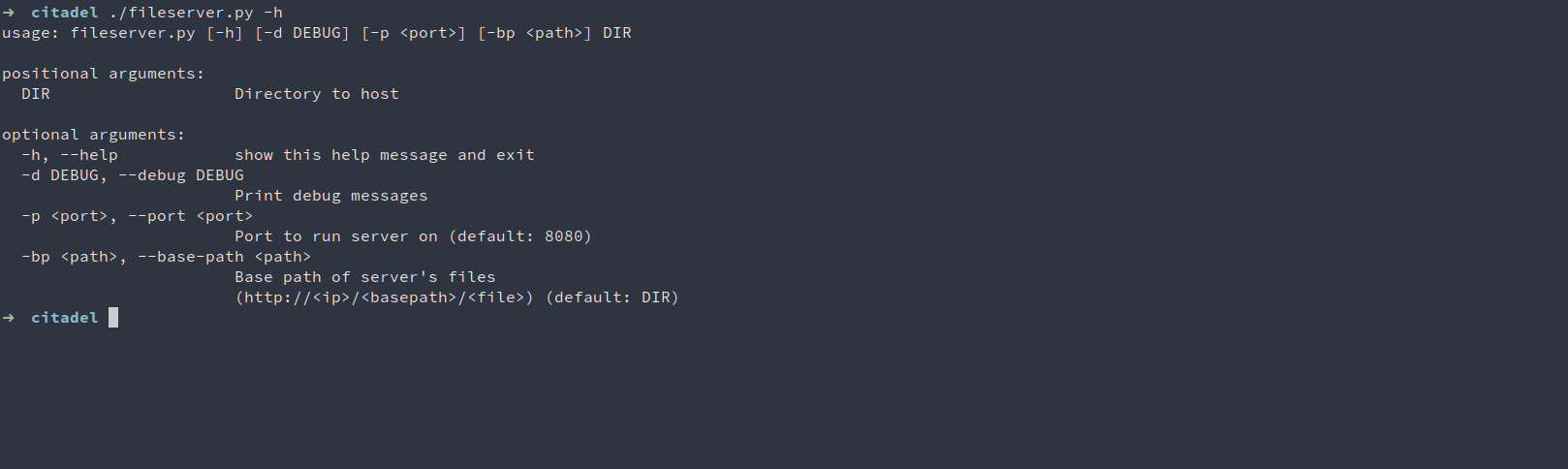Click the -p <port>, --port <port> option
1568x469 pixels.
point(138,216)
